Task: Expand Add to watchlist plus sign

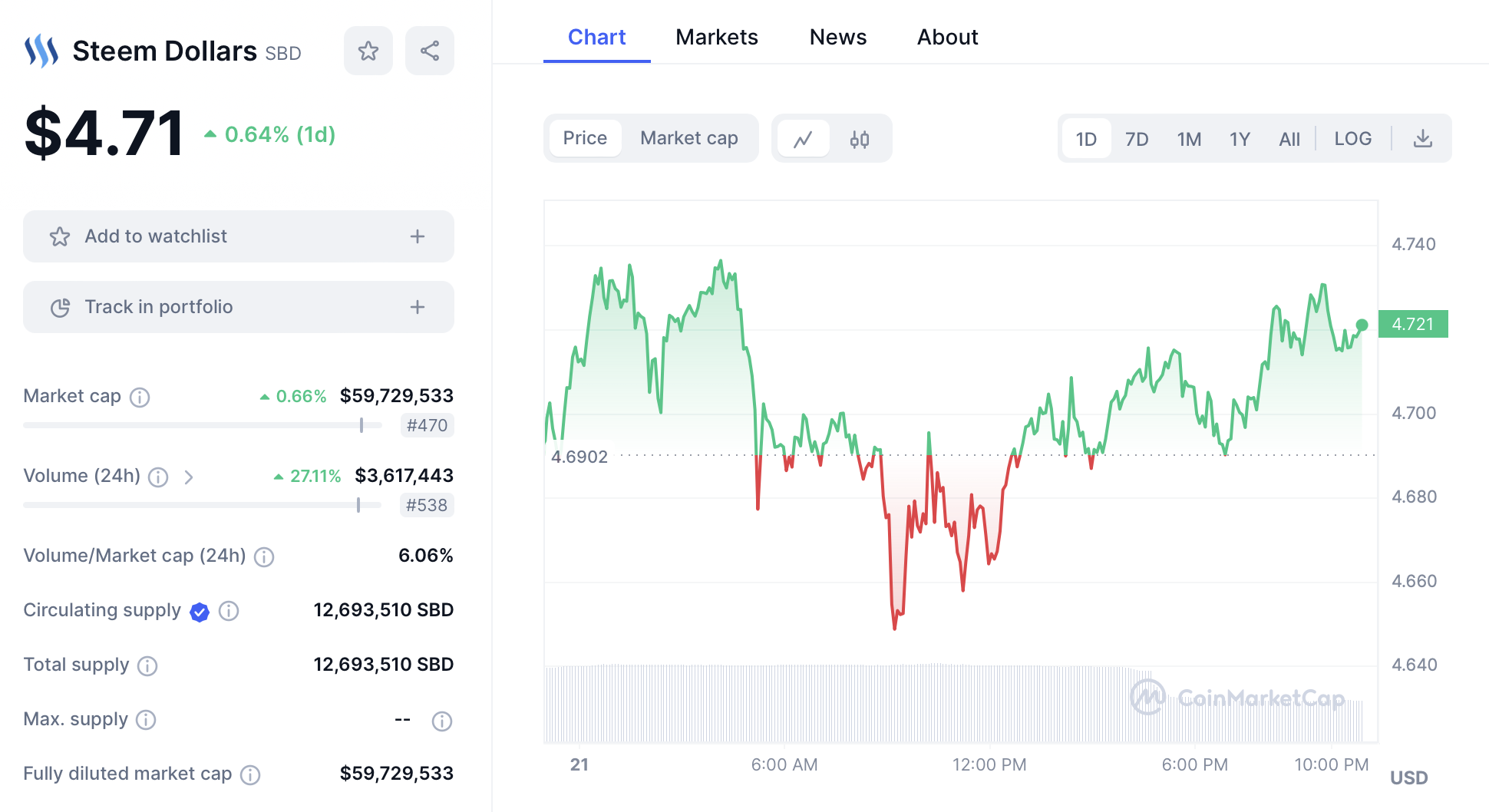Action: pos(418,236)
